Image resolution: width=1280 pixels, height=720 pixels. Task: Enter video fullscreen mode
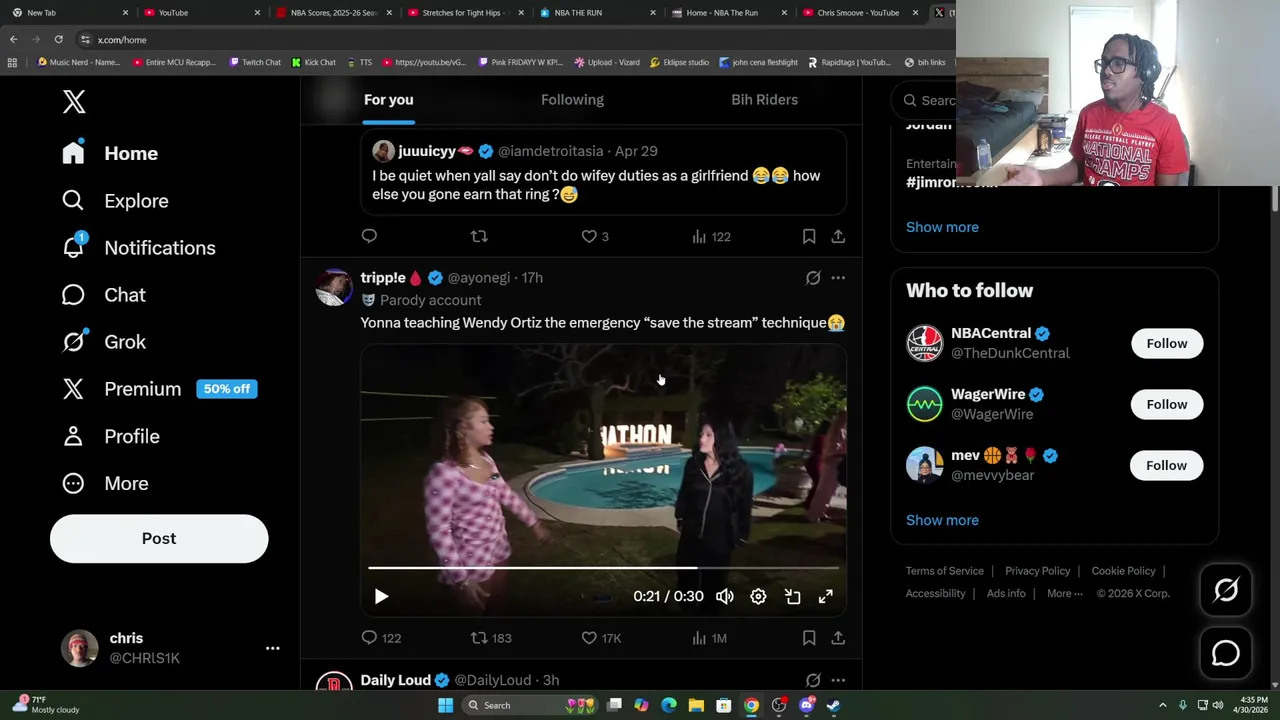(x=826, y=596)
